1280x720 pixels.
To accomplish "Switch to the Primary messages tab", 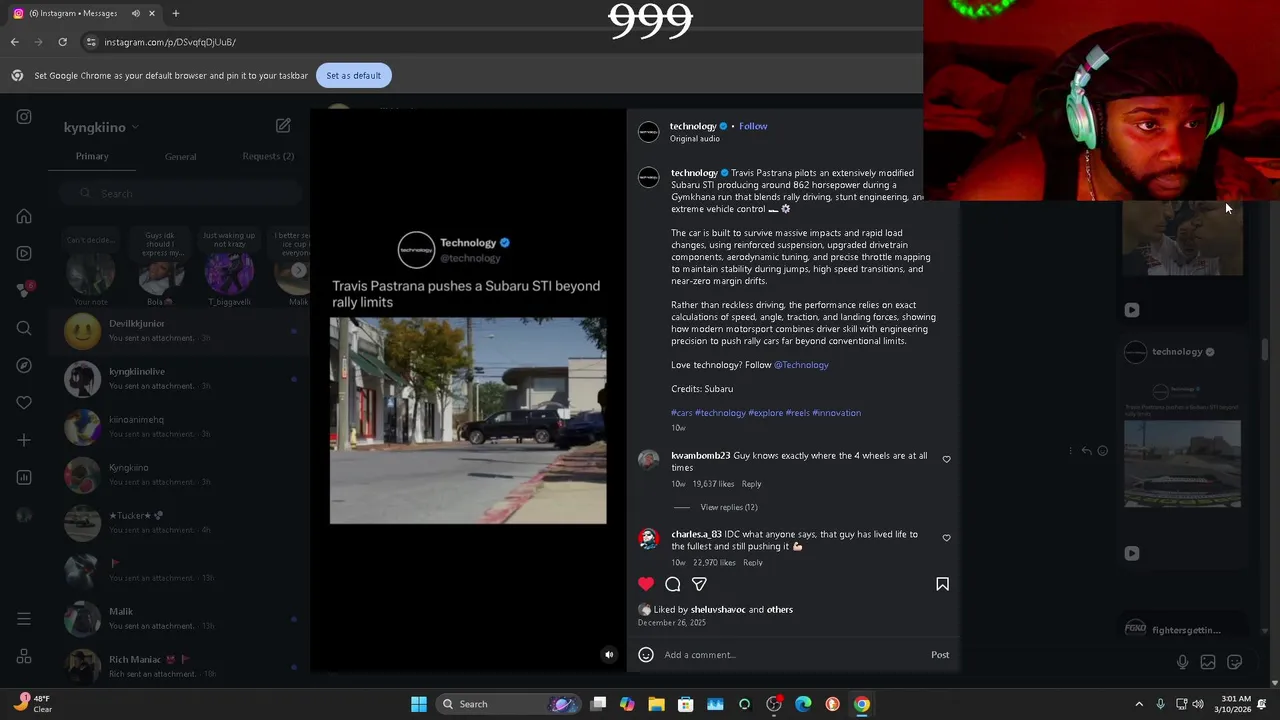I will (x=92, y=156).
